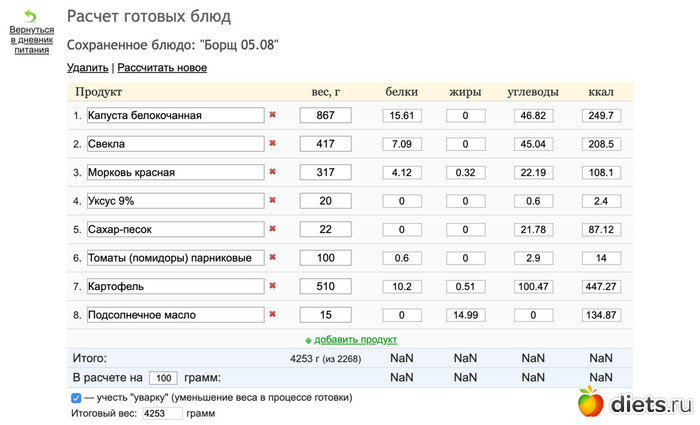Screen dimensions: 700x425
Task: Select the Капуста белокочанная product name field
Action: 175,116
